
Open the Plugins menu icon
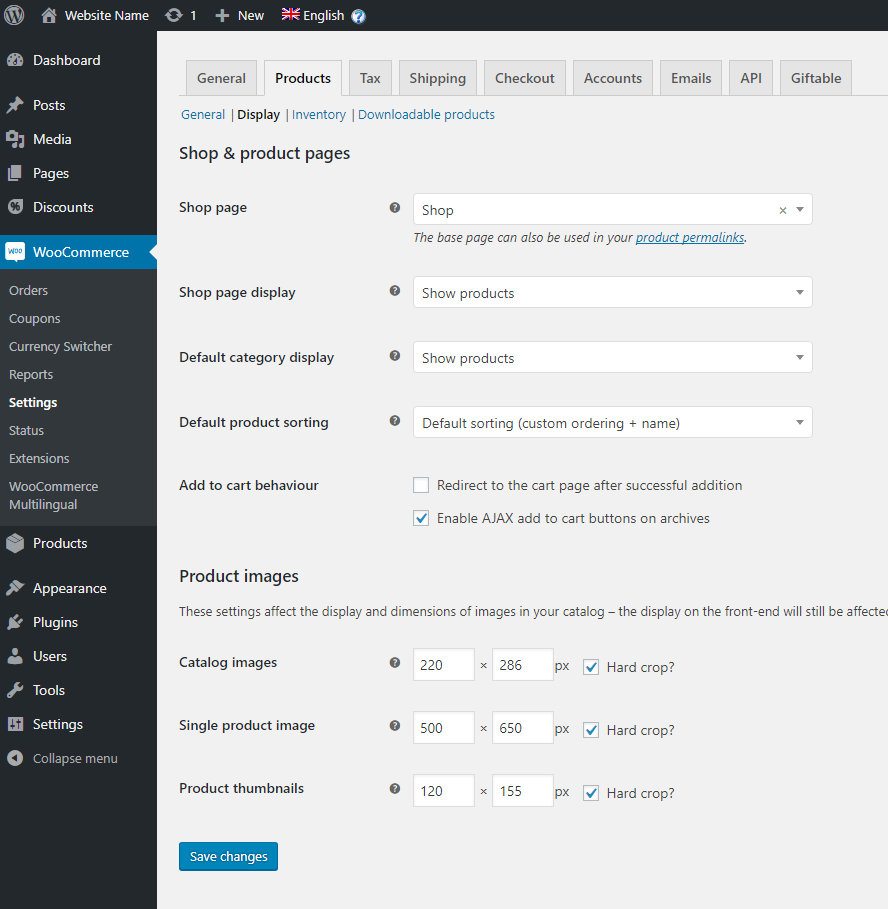(15, 622)
